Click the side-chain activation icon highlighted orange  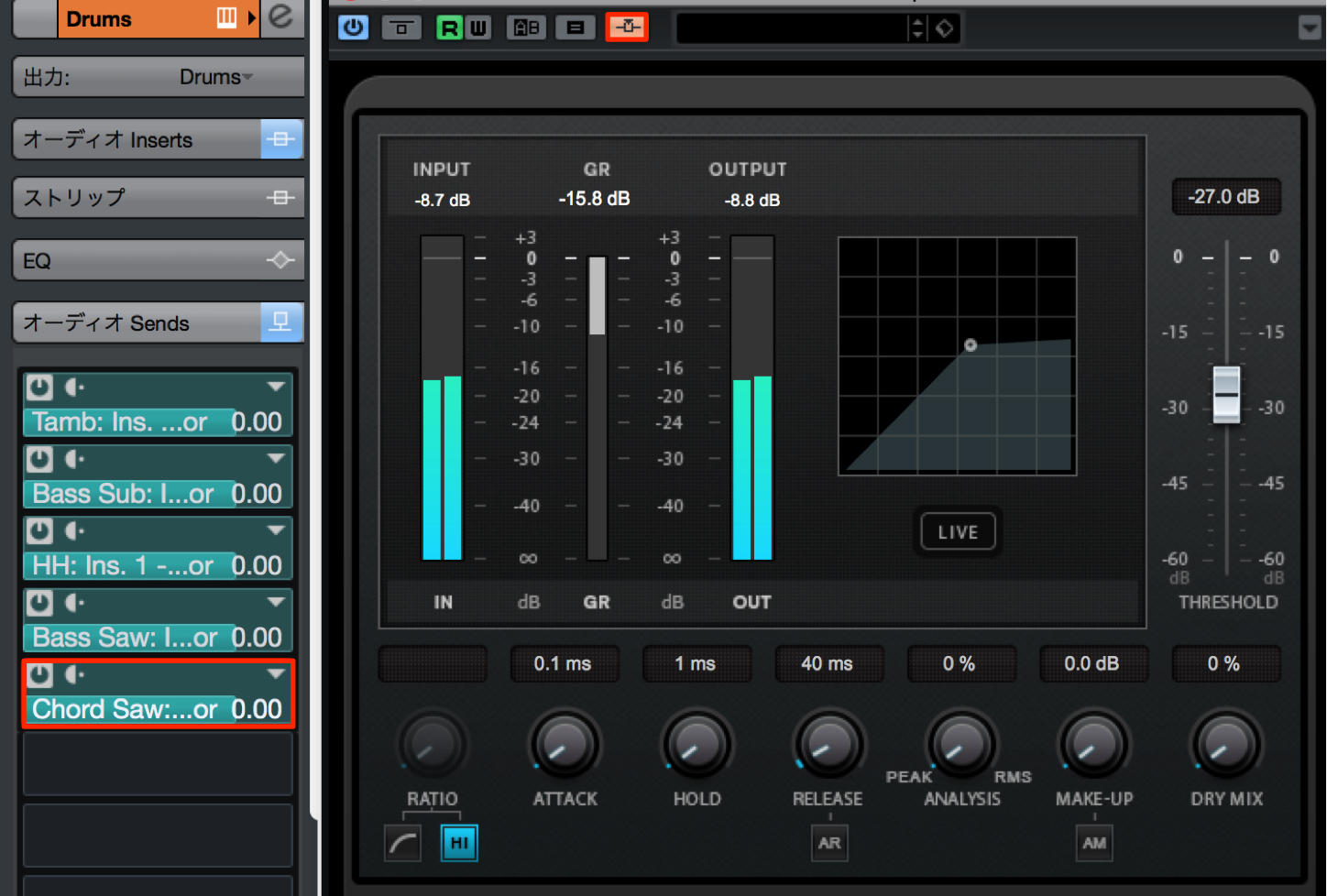[x=627, y=27]
